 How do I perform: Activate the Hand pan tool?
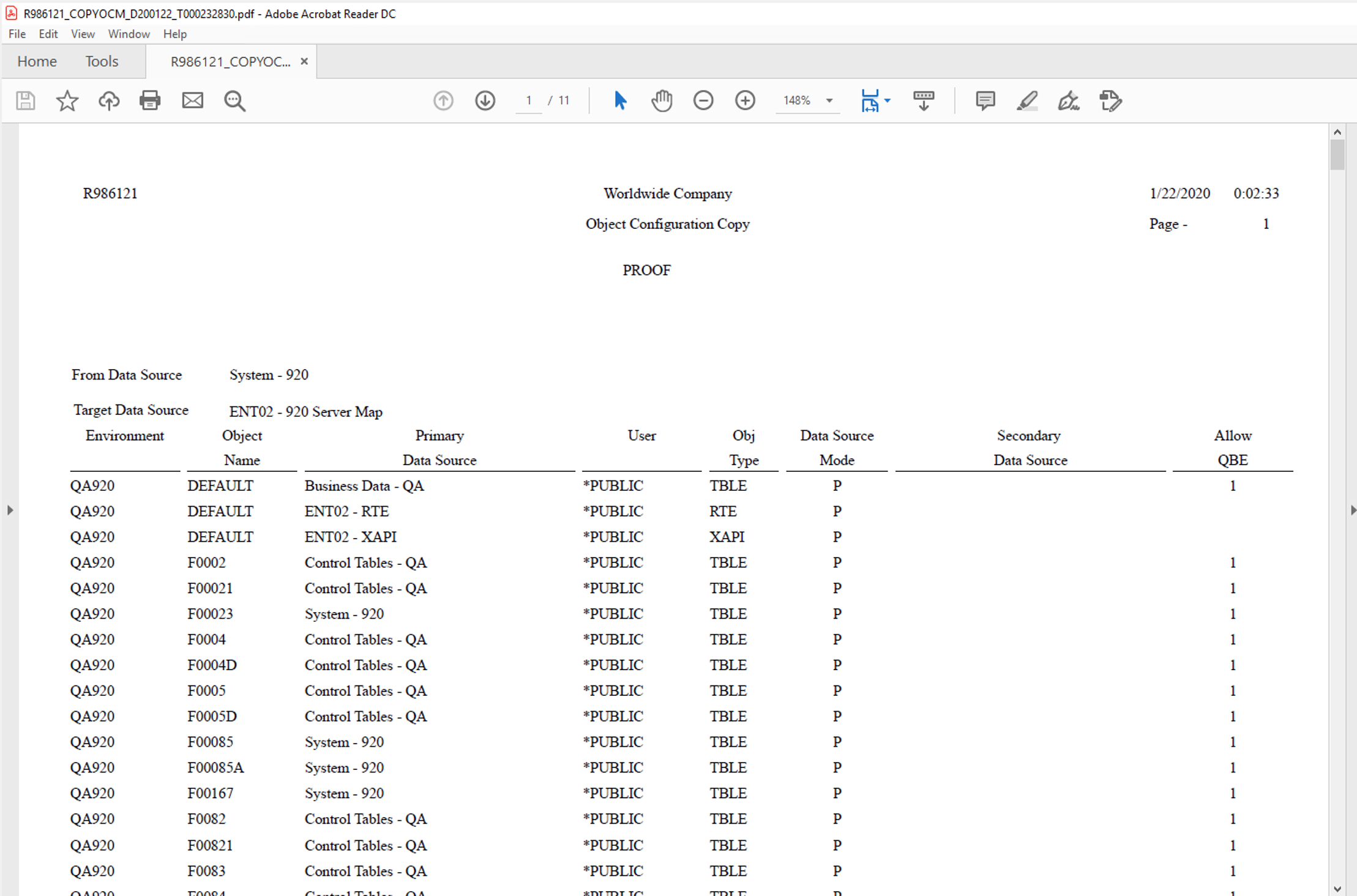tap(662, 100)
